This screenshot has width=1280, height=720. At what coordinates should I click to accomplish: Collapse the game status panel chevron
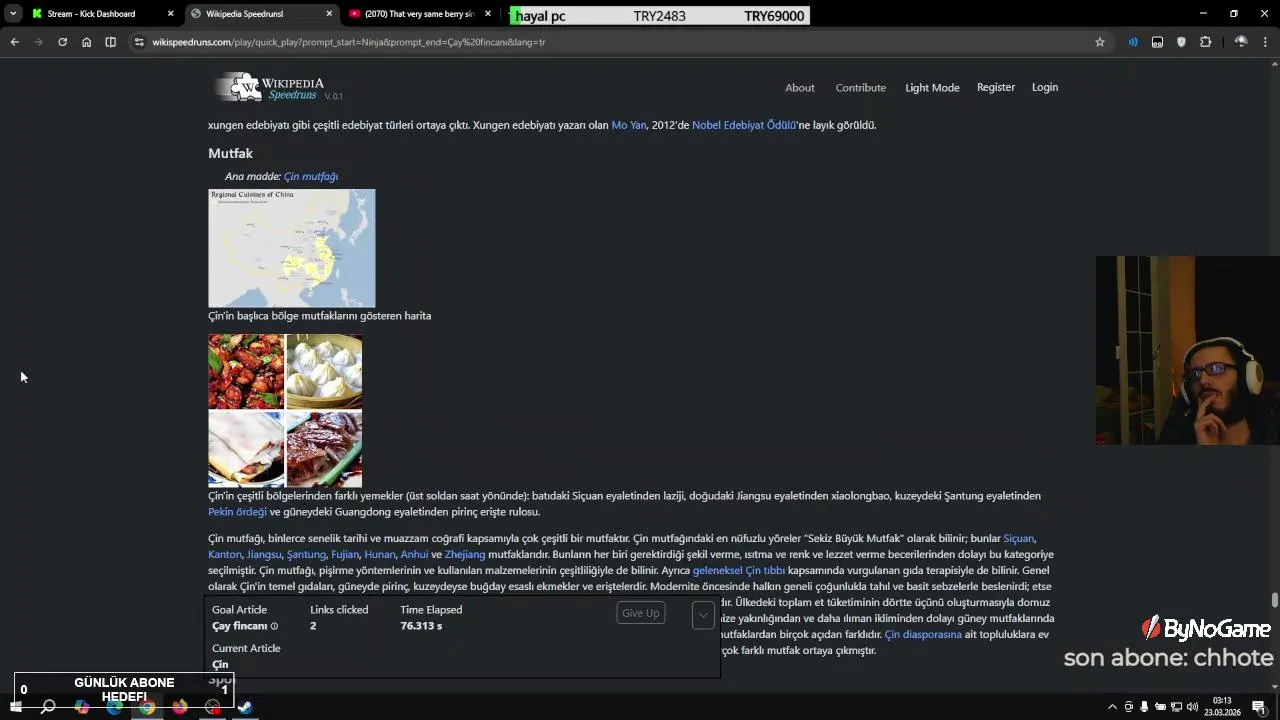(x=703, y=615)
